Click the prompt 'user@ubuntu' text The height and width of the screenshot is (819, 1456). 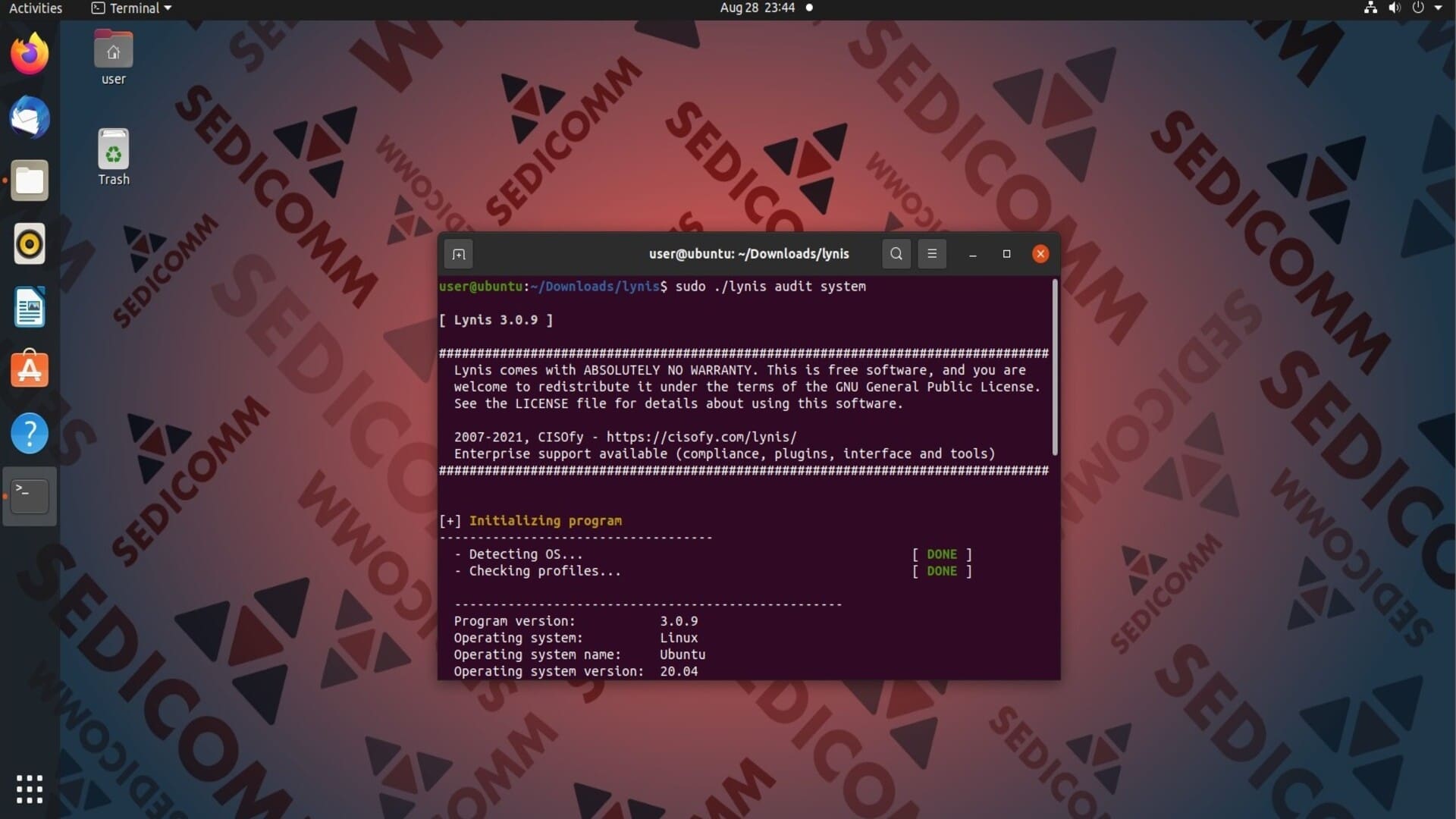[x=481, y=287]
